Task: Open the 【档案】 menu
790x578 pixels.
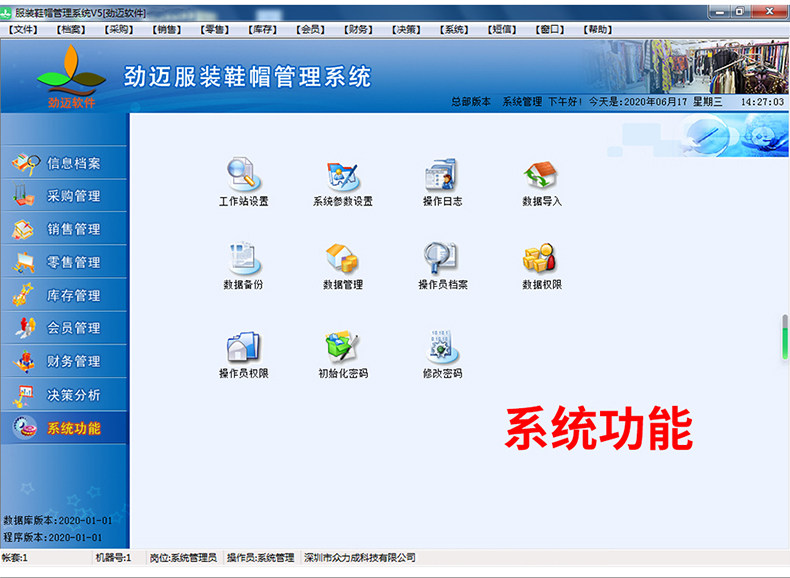Action: point(71,30)
